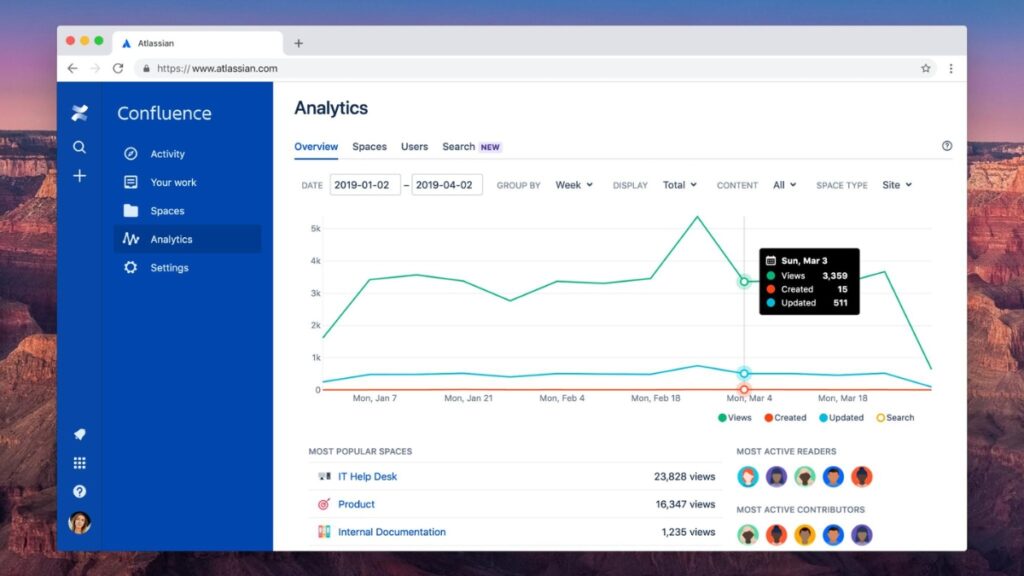
Task: Open the Group By Week dropdown
Action: 574,185
